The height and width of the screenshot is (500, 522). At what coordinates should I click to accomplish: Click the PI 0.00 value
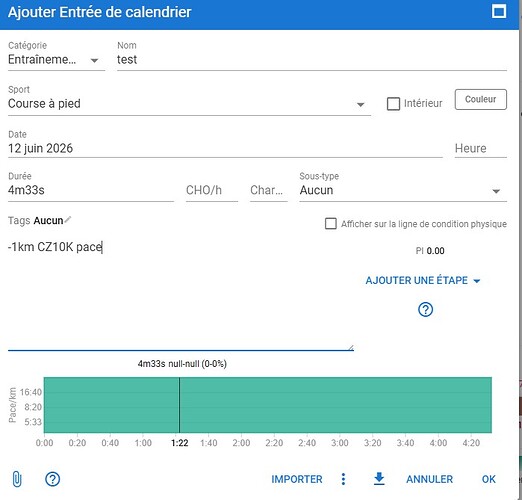430,251
